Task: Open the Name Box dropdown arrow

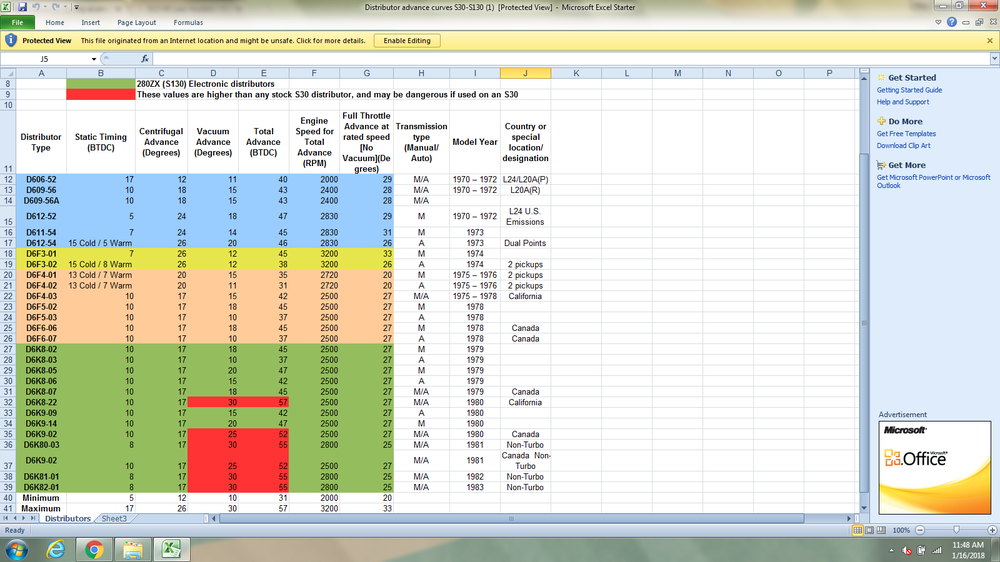Action: coord(94,59)
